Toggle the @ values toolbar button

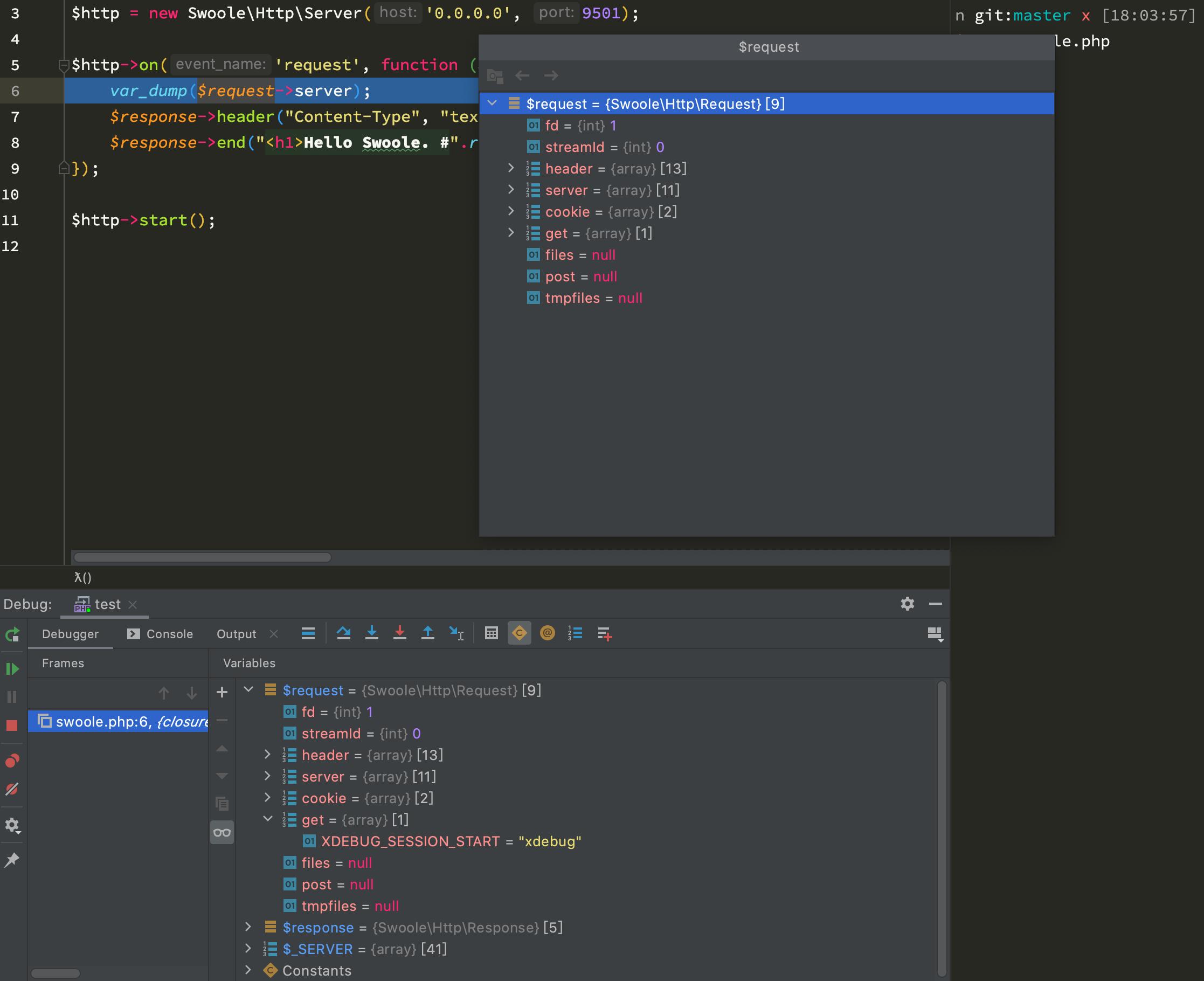pyautogui.click(x=547, y=633)
